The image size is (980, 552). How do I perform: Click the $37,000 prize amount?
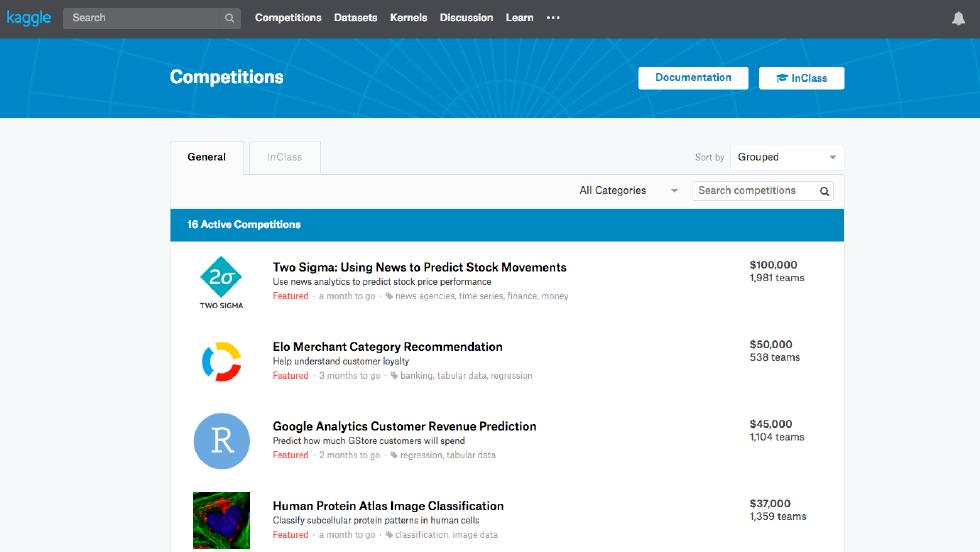point(770,503)
